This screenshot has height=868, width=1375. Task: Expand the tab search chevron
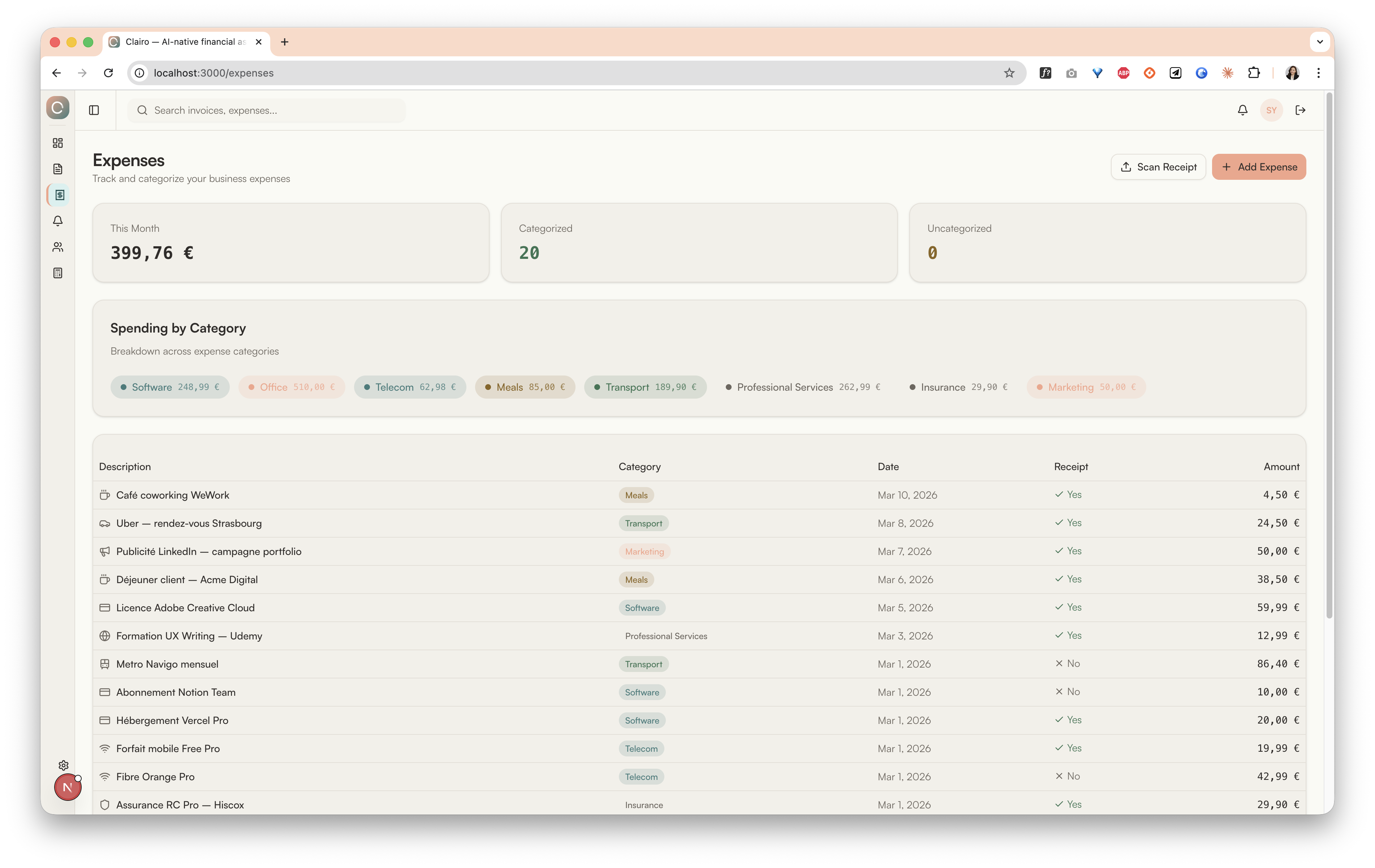(x=1320, y=42)
